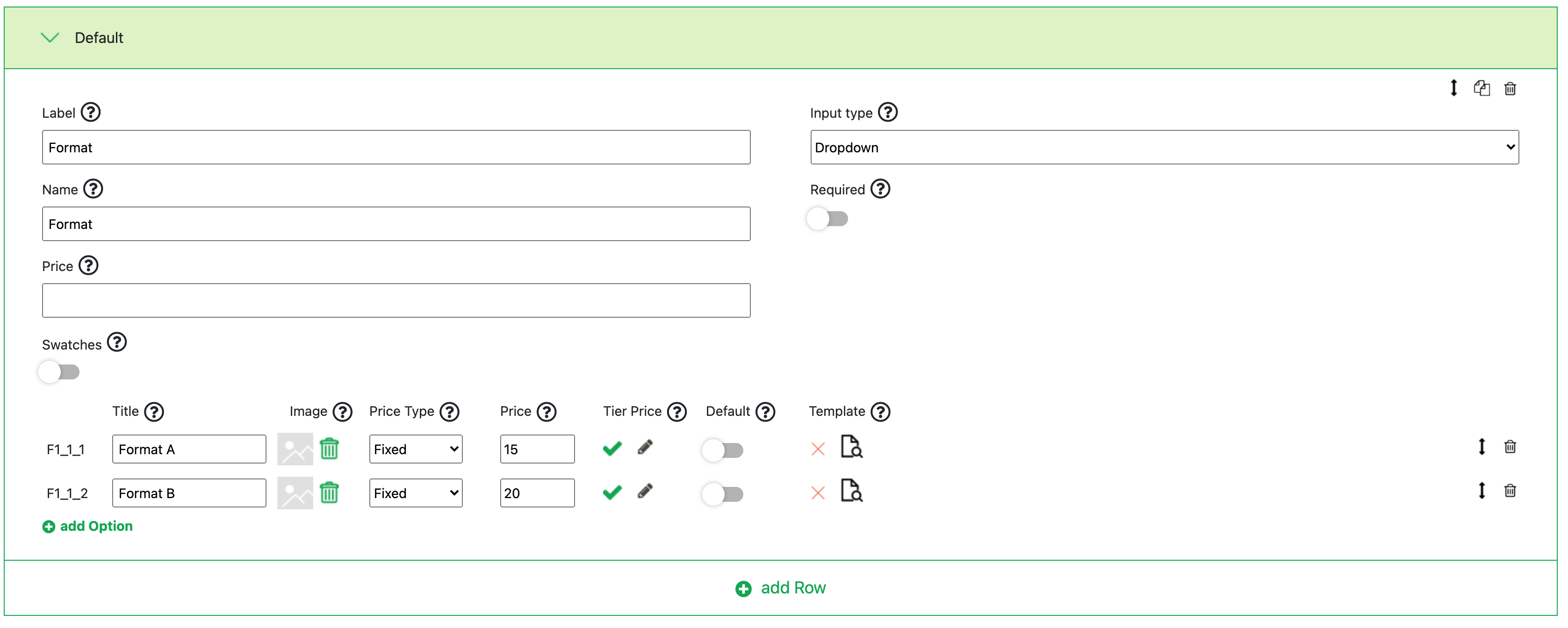Click the Format B title text field
1568x628 pixels.
pyautogui.click(x=189, y=493)
